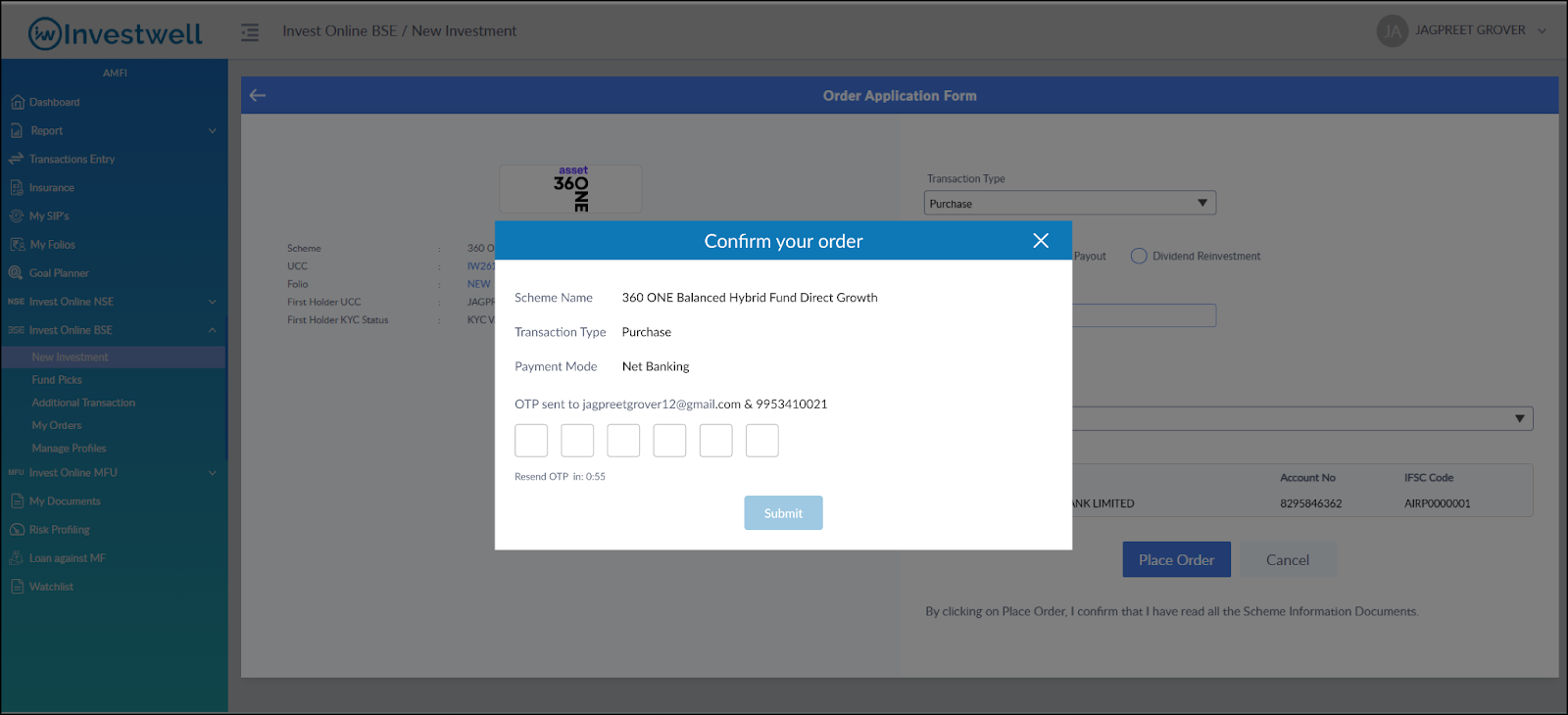
Task: Open Manage Profiles submenu item
Action: [x=69, y=449]
